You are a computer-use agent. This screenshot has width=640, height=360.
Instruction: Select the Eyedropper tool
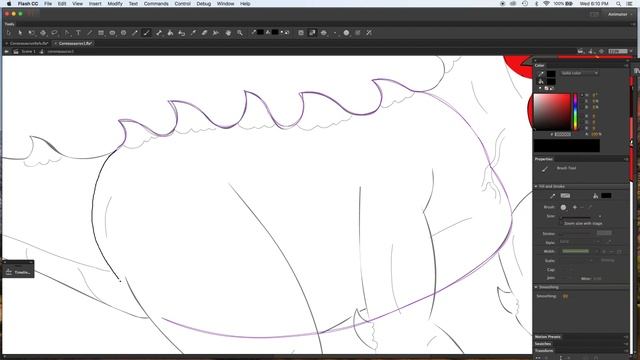tap(193, 33)
